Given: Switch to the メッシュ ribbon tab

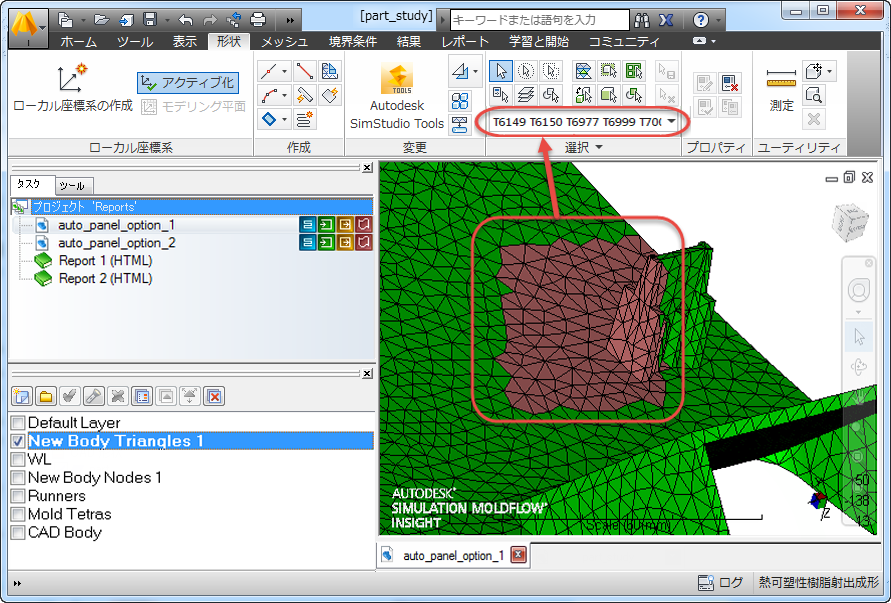Looking at the screenshot, I should [x=284, y=41].
